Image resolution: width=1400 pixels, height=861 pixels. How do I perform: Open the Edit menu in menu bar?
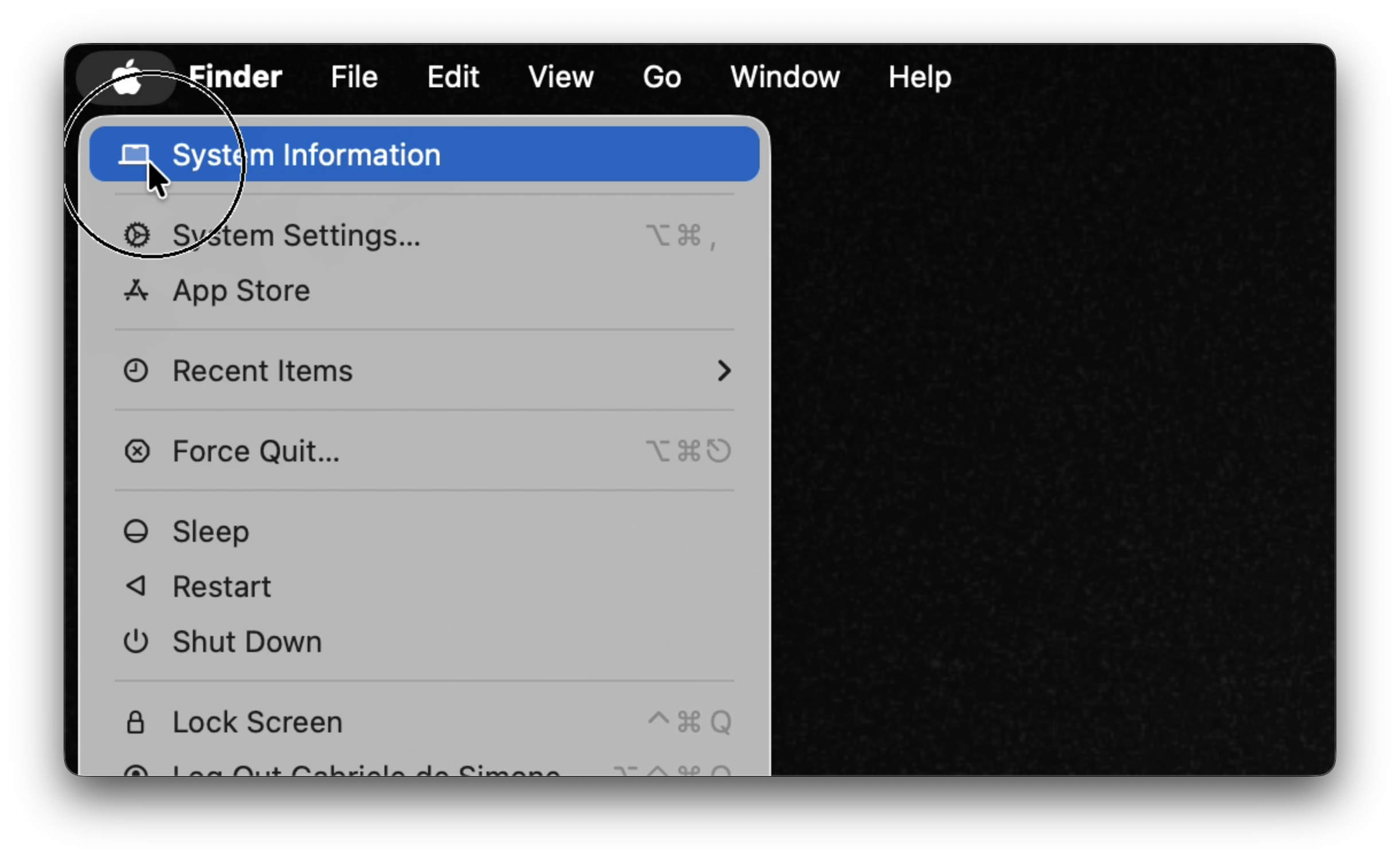pyautogui.click(x=453, y=77)
